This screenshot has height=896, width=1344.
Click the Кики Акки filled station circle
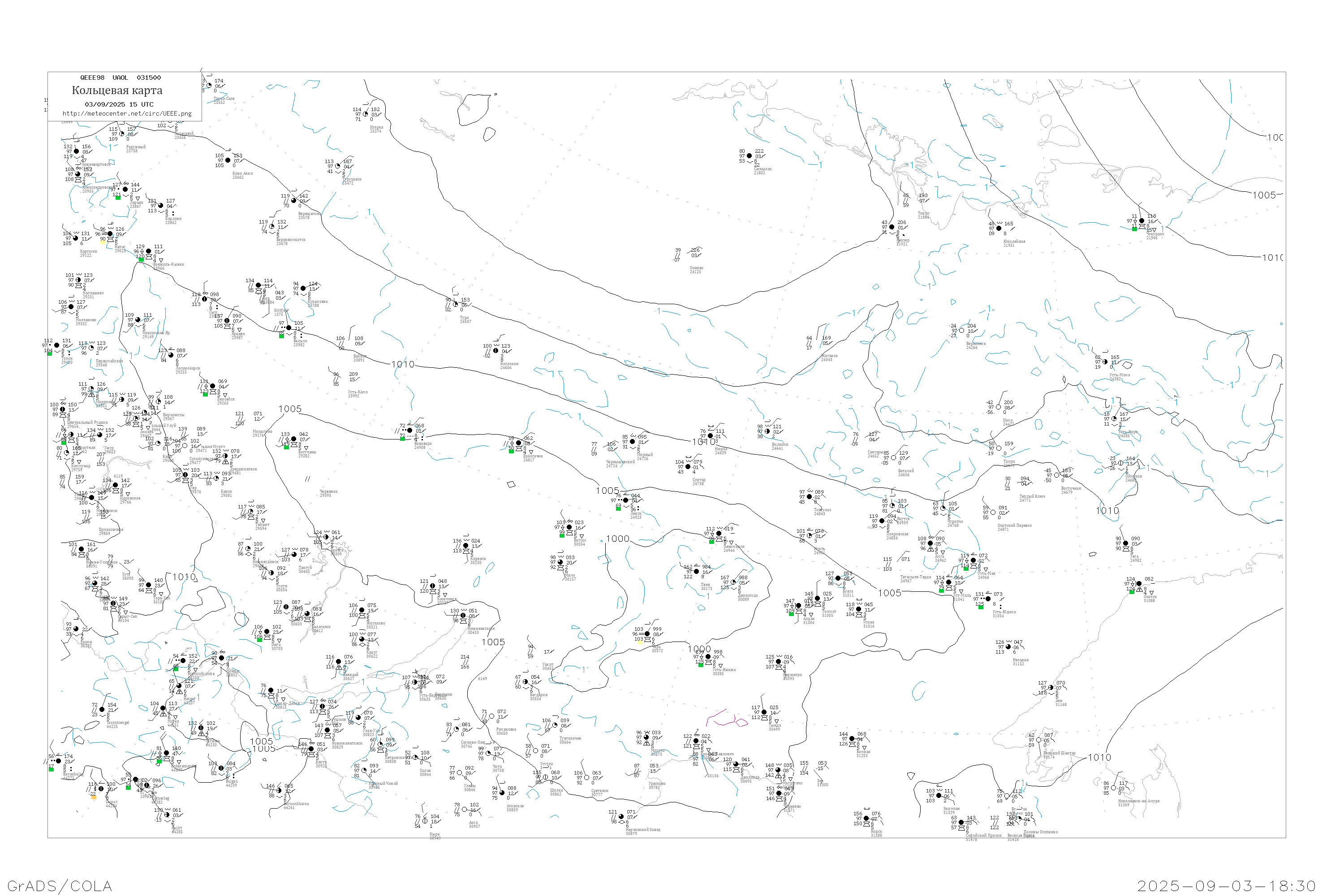(x=228, y=160)
